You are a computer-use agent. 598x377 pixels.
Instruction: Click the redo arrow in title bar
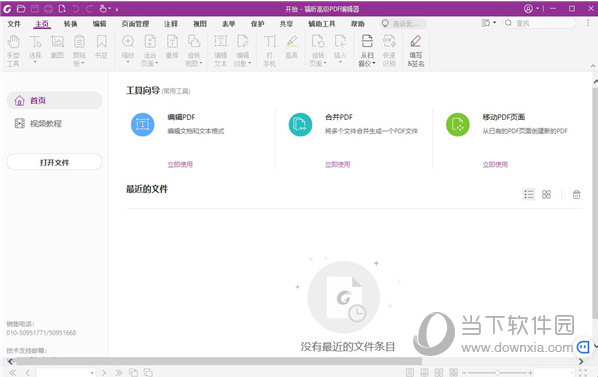[89, 8]
